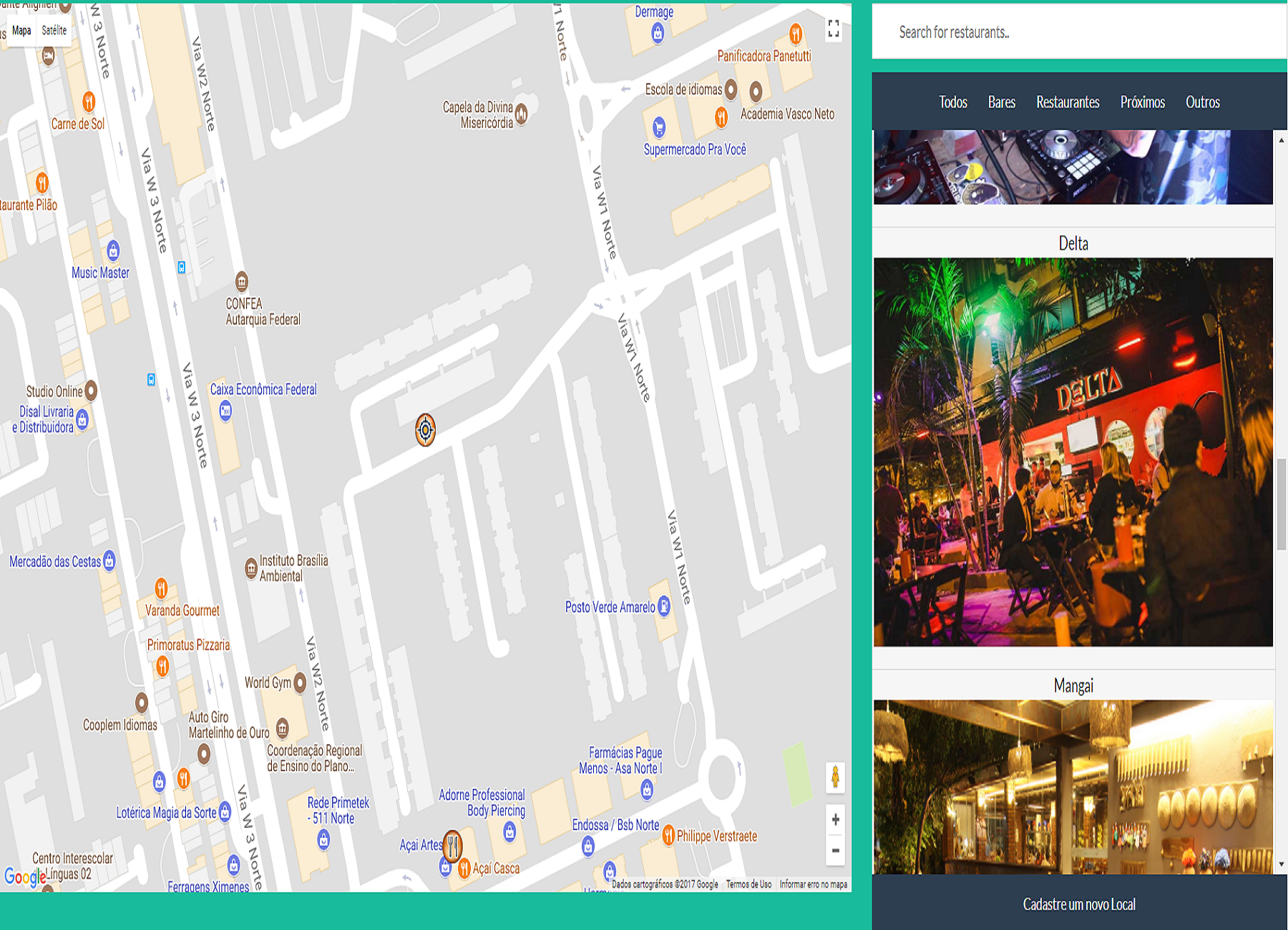Select the Music Master shop pin
1288x930 pixels.
tap(113, 250)
